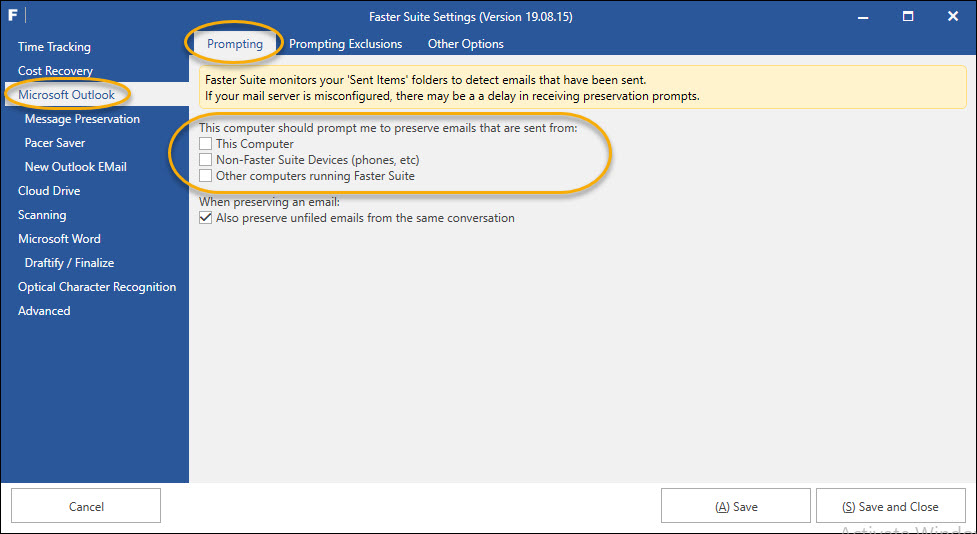Close the Faster Suite Settings window
Viewport: 977px width, 534px height.
(x=953, y=16)
